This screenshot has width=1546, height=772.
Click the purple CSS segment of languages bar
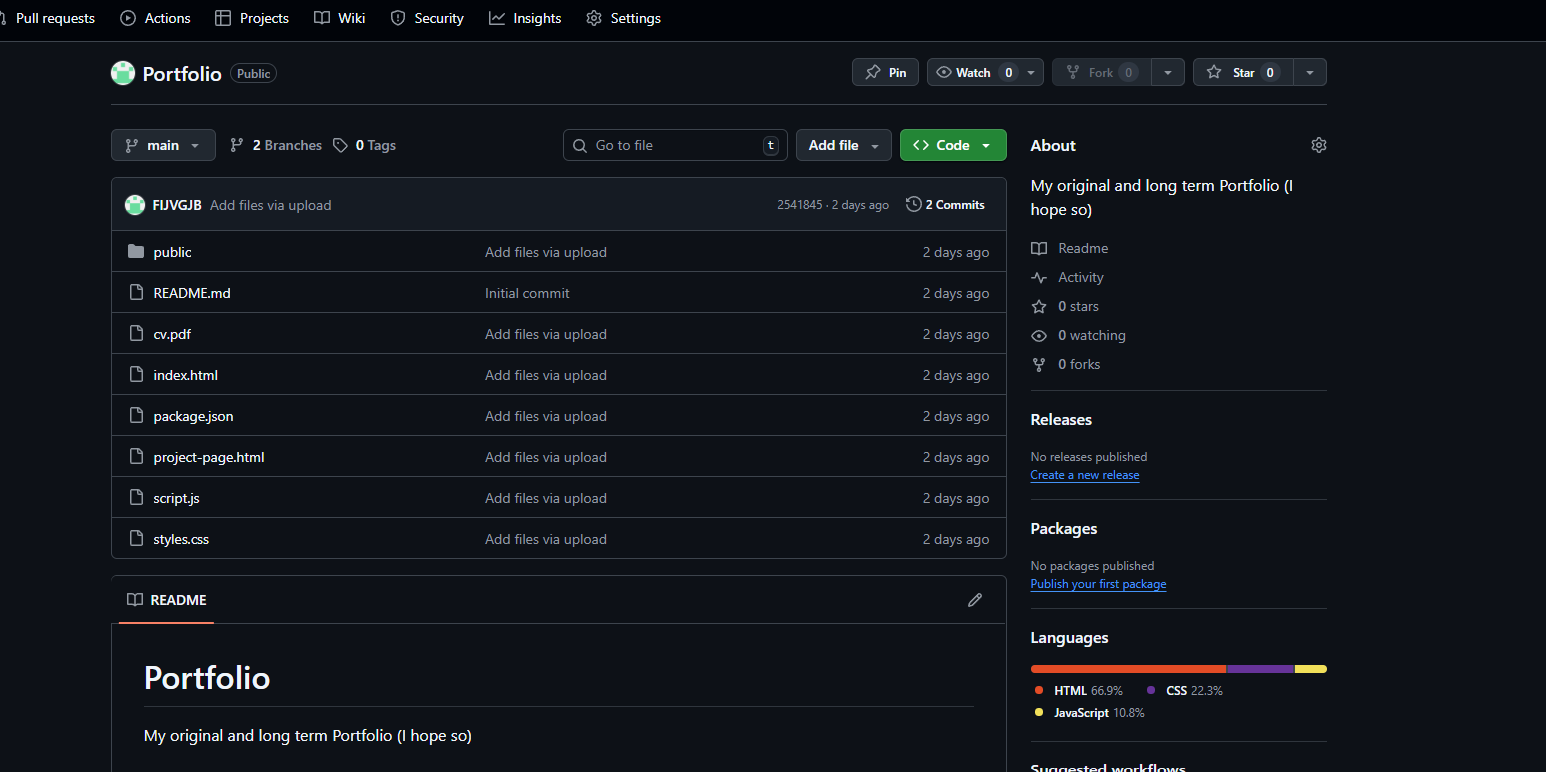tap(1261, 669)
